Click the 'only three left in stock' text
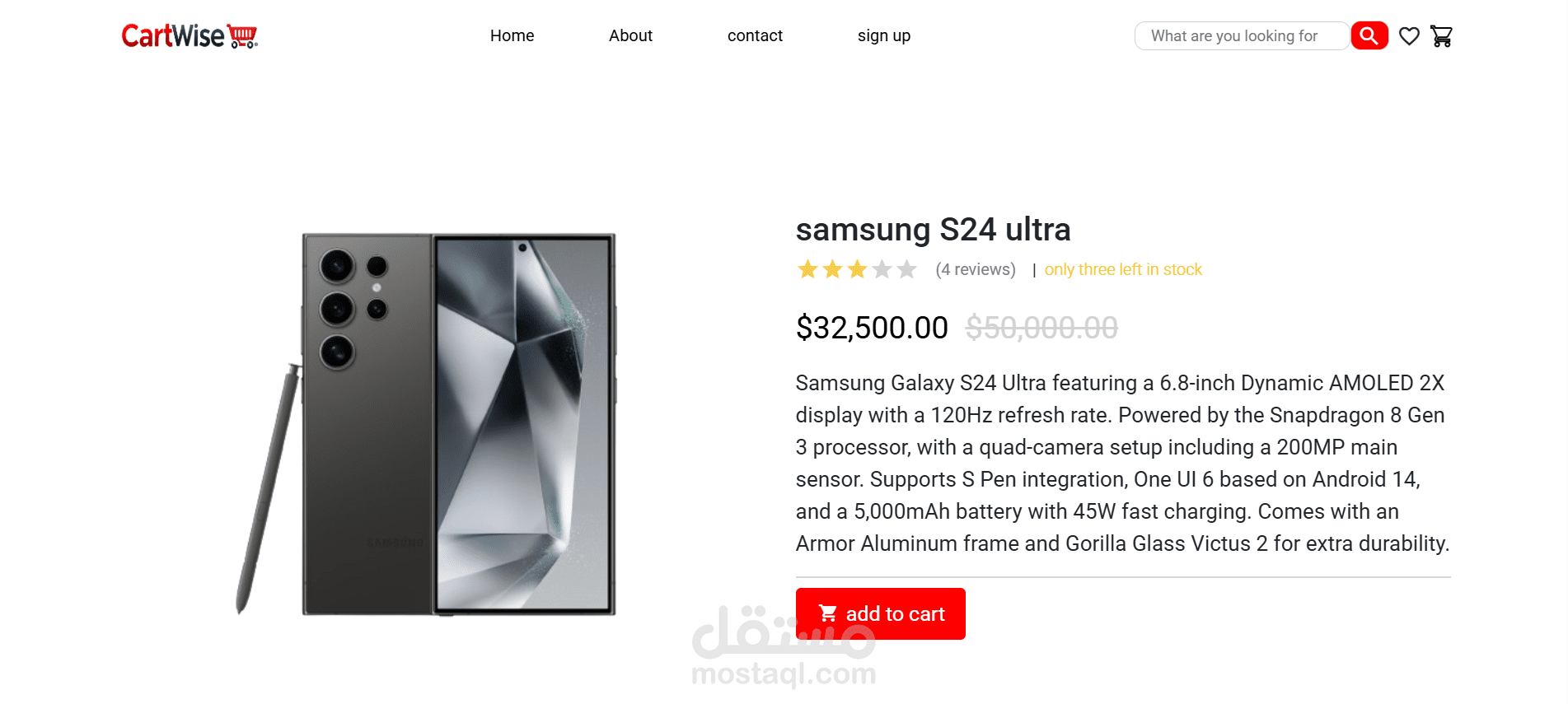Viewport: 1568px width, 704px height. click(1123, 269)
